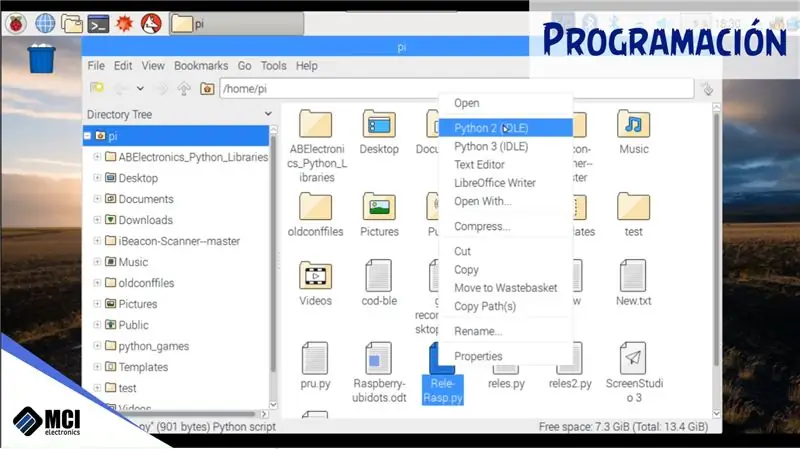The image size is (800, 449).
Task: Open the Raspberry Pi main menu
Action: (x=16, y=23)
